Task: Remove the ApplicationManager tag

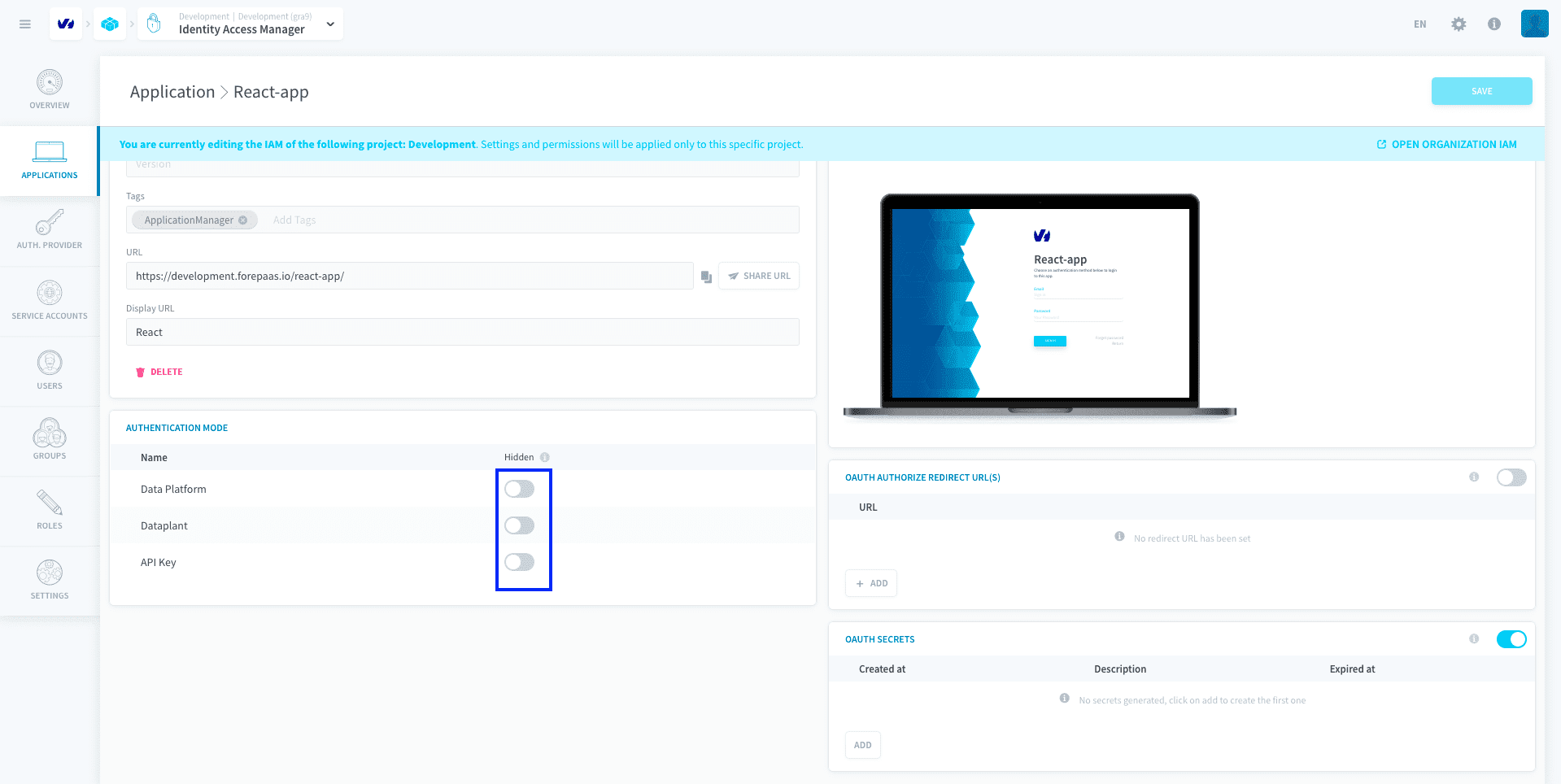Action: pyautogui.click(x=242, y=220)
